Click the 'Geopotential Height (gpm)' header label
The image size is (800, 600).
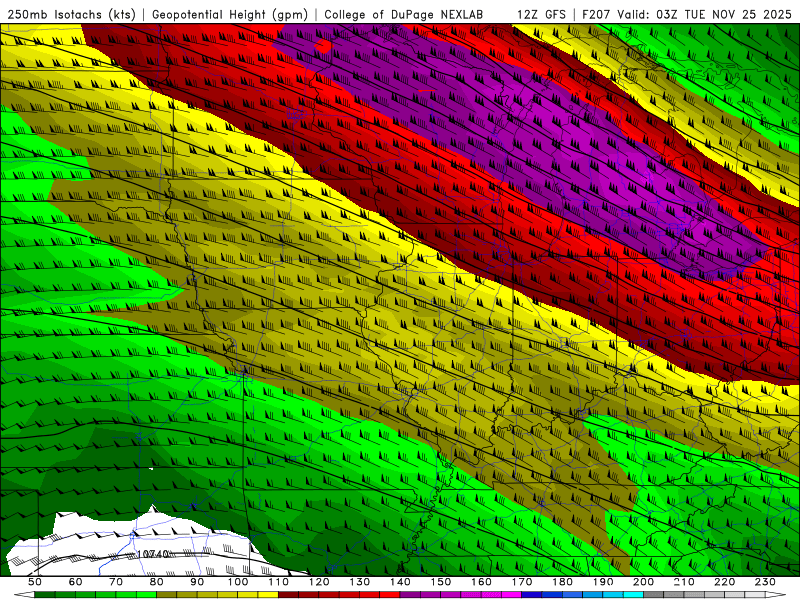tap(230, 14)
